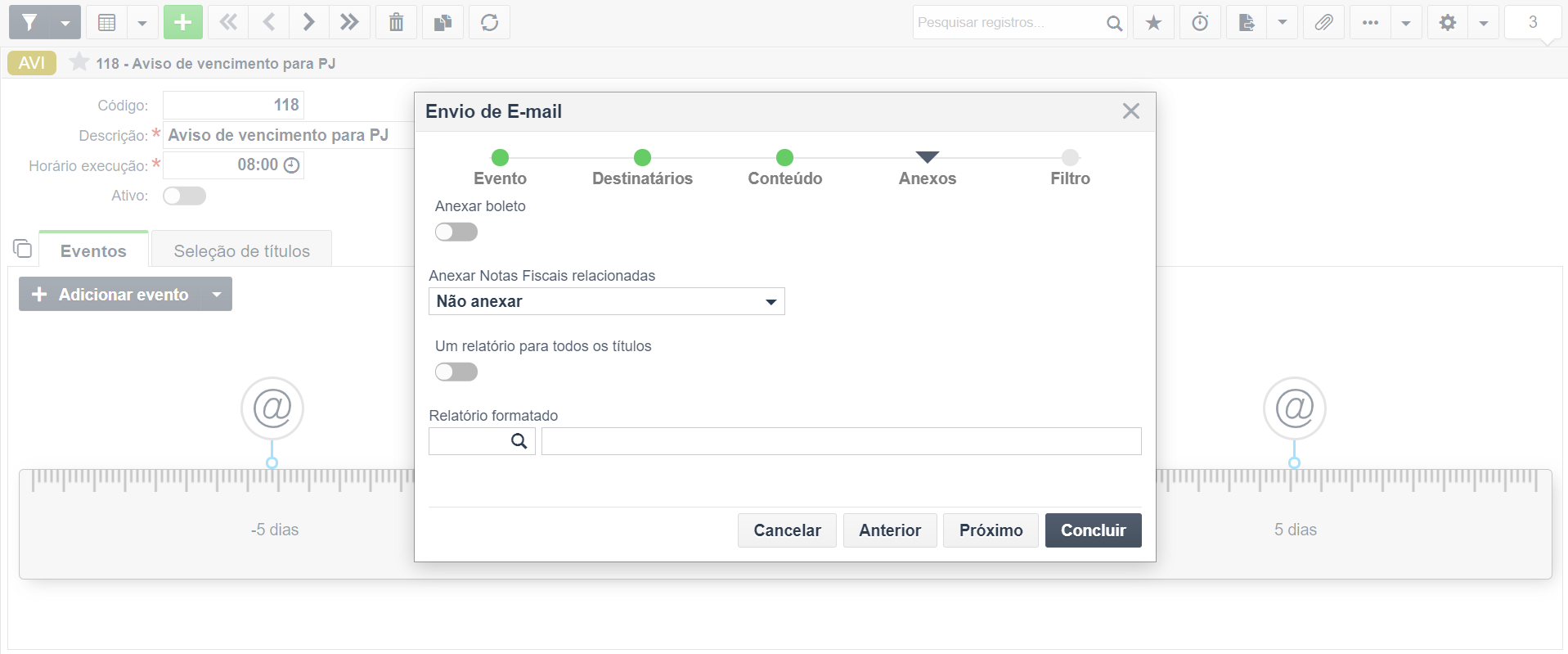Click the favorites star icon in toolbar

click(1153, 22)
